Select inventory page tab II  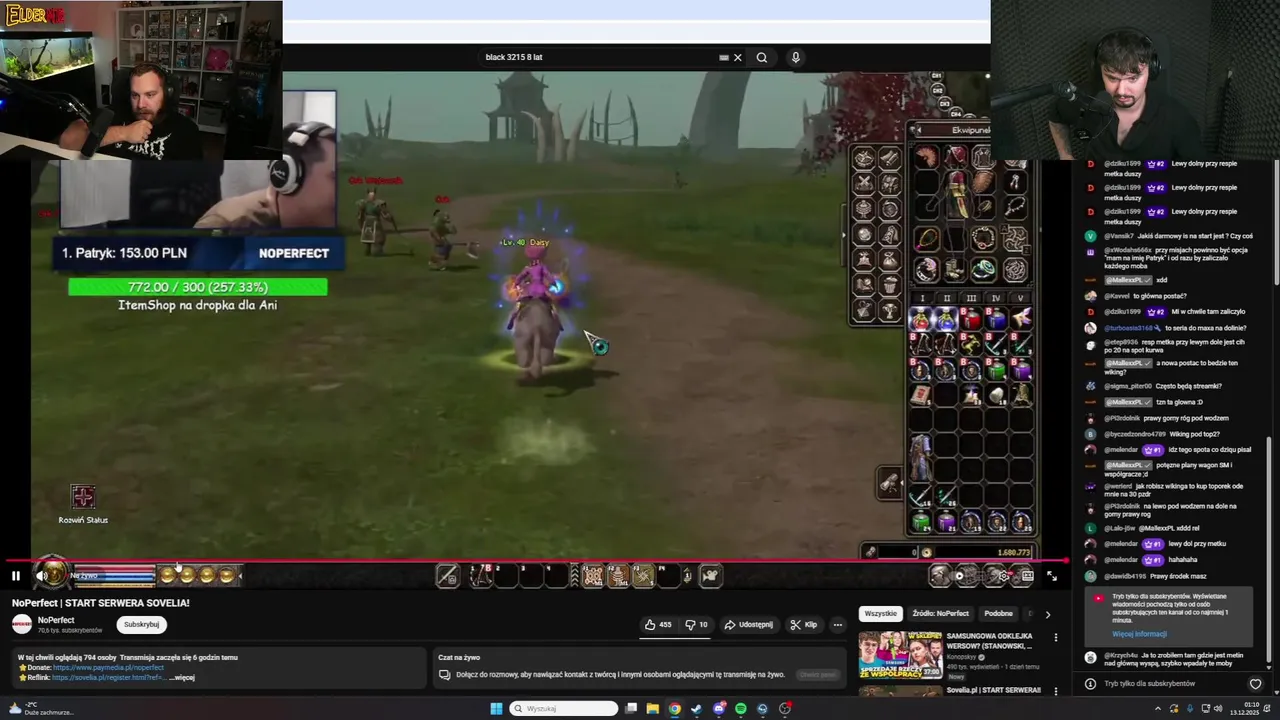pyautogui.click(x=947, y=298)
